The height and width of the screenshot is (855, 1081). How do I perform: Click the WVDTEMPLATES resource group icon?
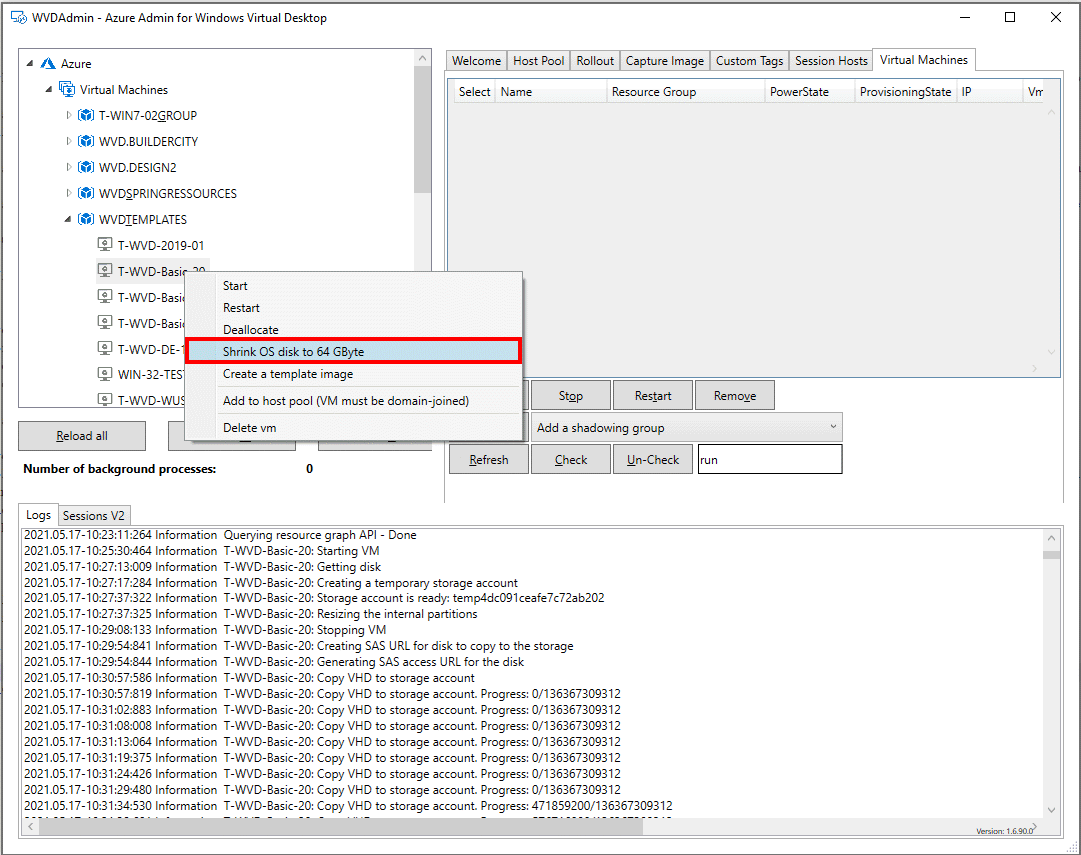[86, 219]
